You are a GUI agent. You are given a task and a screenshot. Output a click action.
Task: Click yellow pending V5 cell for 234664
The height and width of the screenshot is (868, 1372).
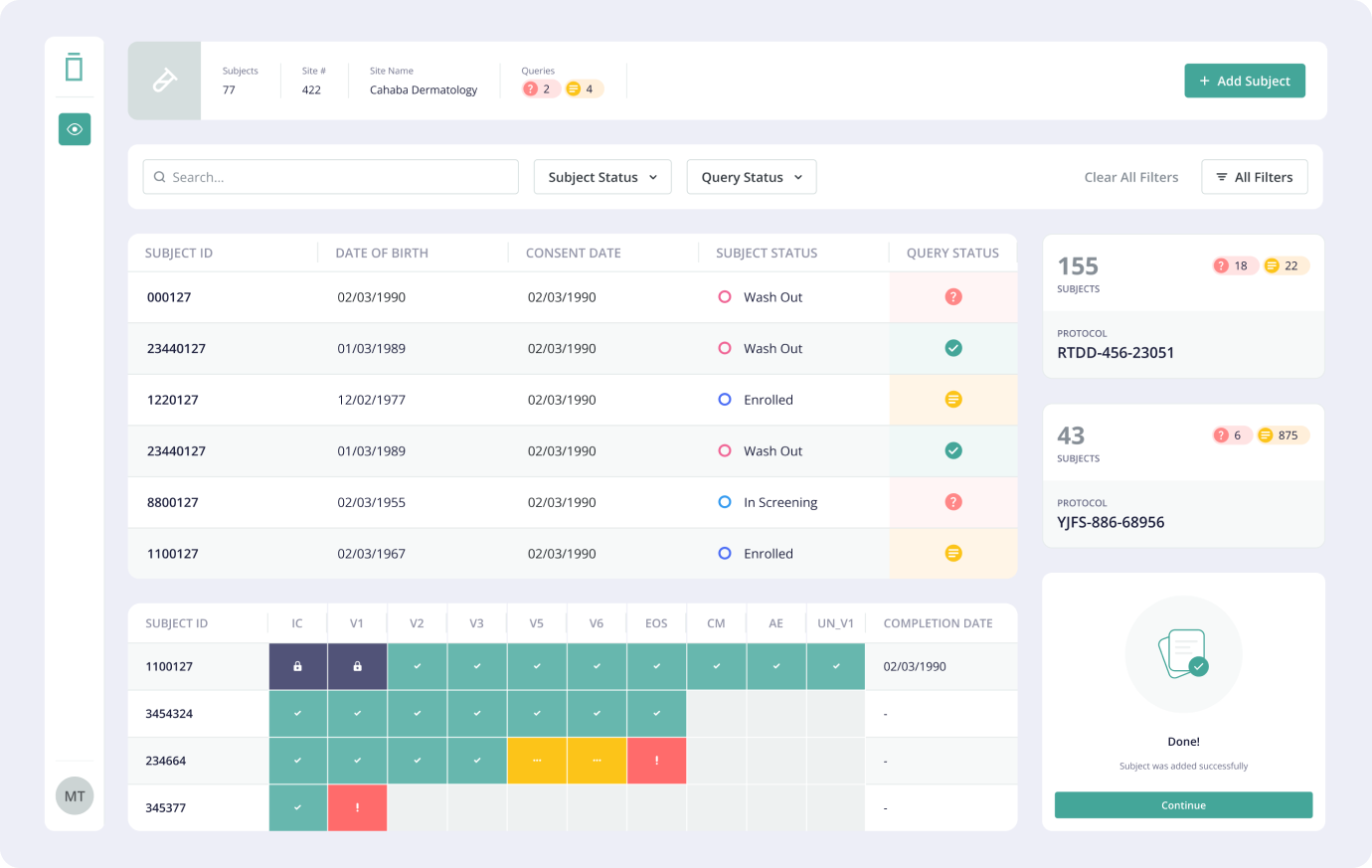[537, 761]
